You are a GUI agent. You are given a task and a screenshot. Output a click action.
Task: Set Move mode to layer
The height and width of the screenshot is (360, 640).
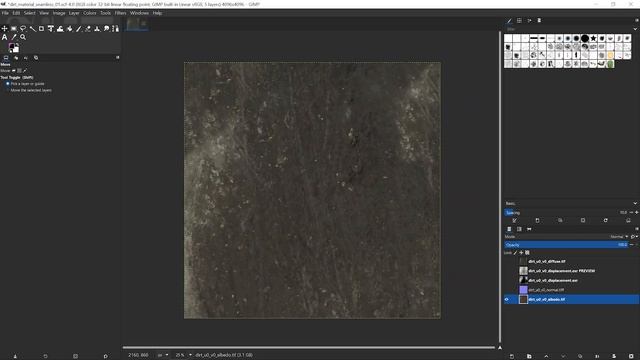point(13,71)
